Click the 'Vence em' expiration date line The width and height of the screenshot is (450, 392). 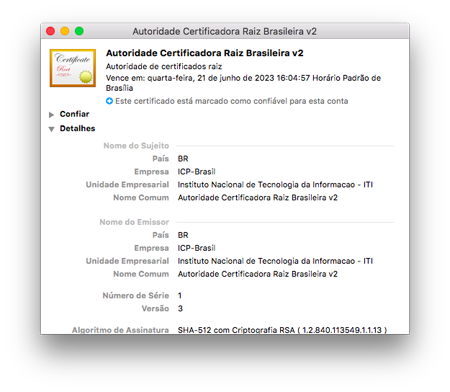[243, 83]
